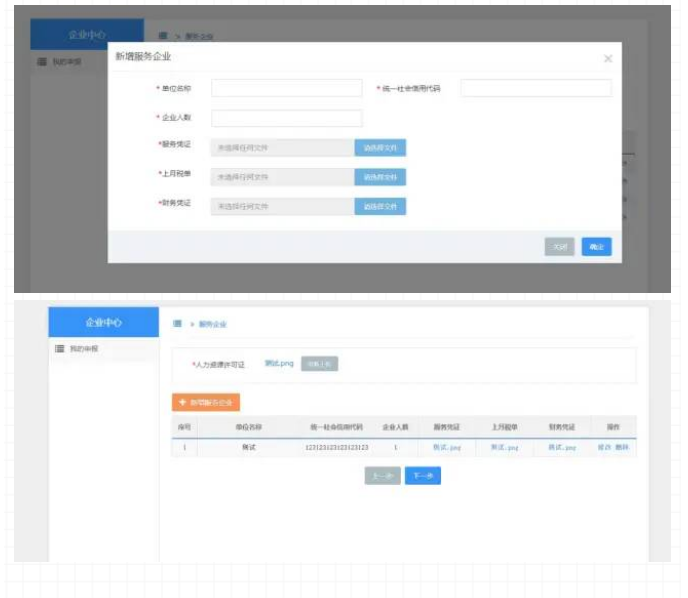The width and height of the screenshot is (688, 598).
Task: Click the 企业人数 input field
Action: (286, 118)
